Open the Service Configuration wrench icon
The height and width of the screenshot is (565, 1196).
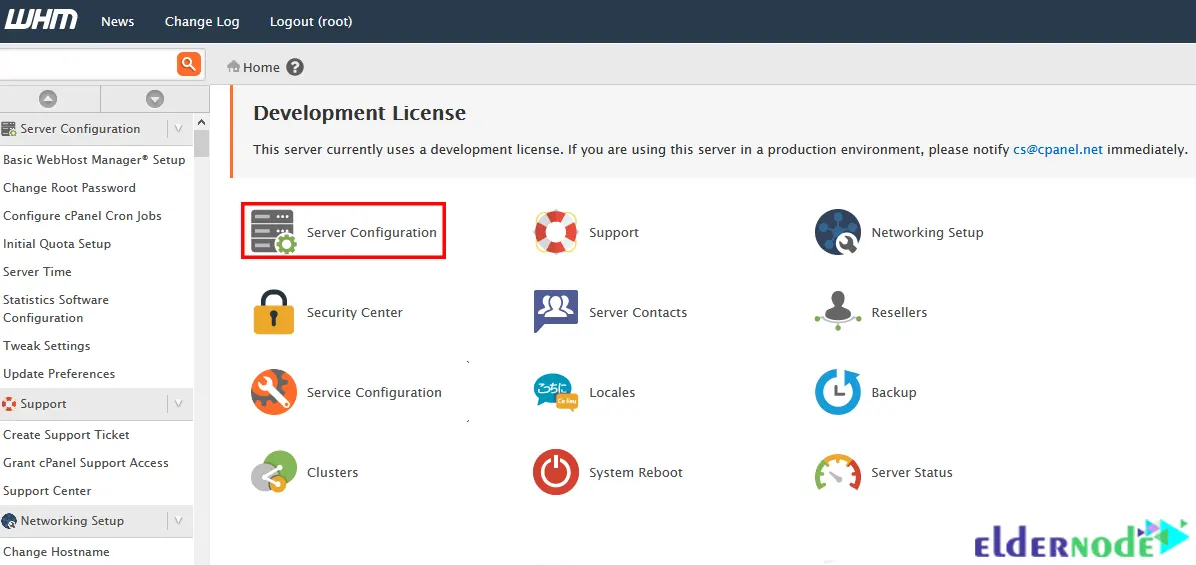273,392
